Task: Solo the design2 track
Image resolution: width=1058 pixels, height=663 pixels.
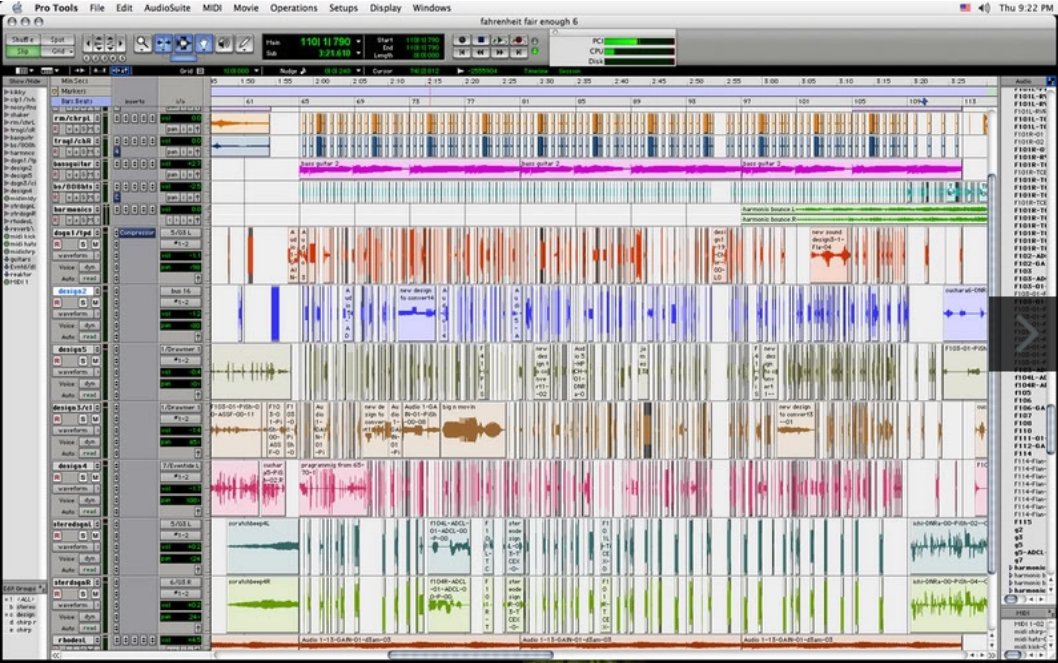Action: (x=83, y=303)
